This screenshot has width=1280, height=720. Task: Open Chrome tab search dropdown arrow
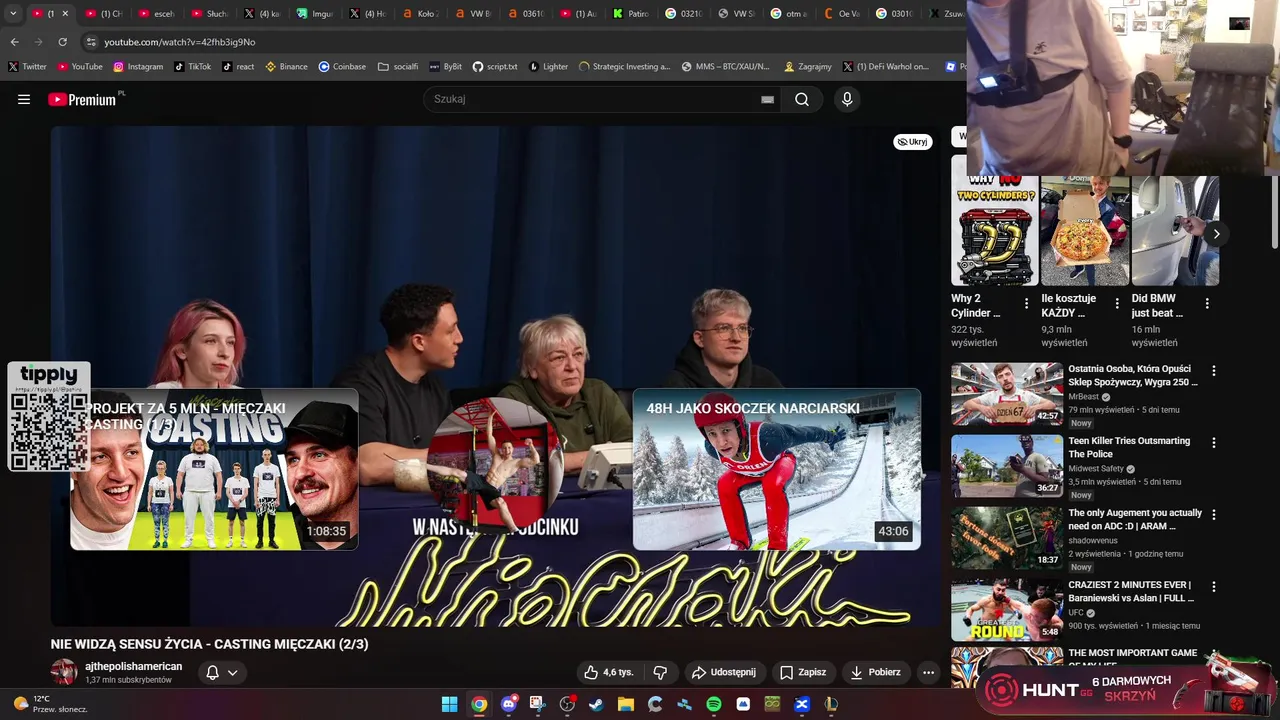pos(13,13)
